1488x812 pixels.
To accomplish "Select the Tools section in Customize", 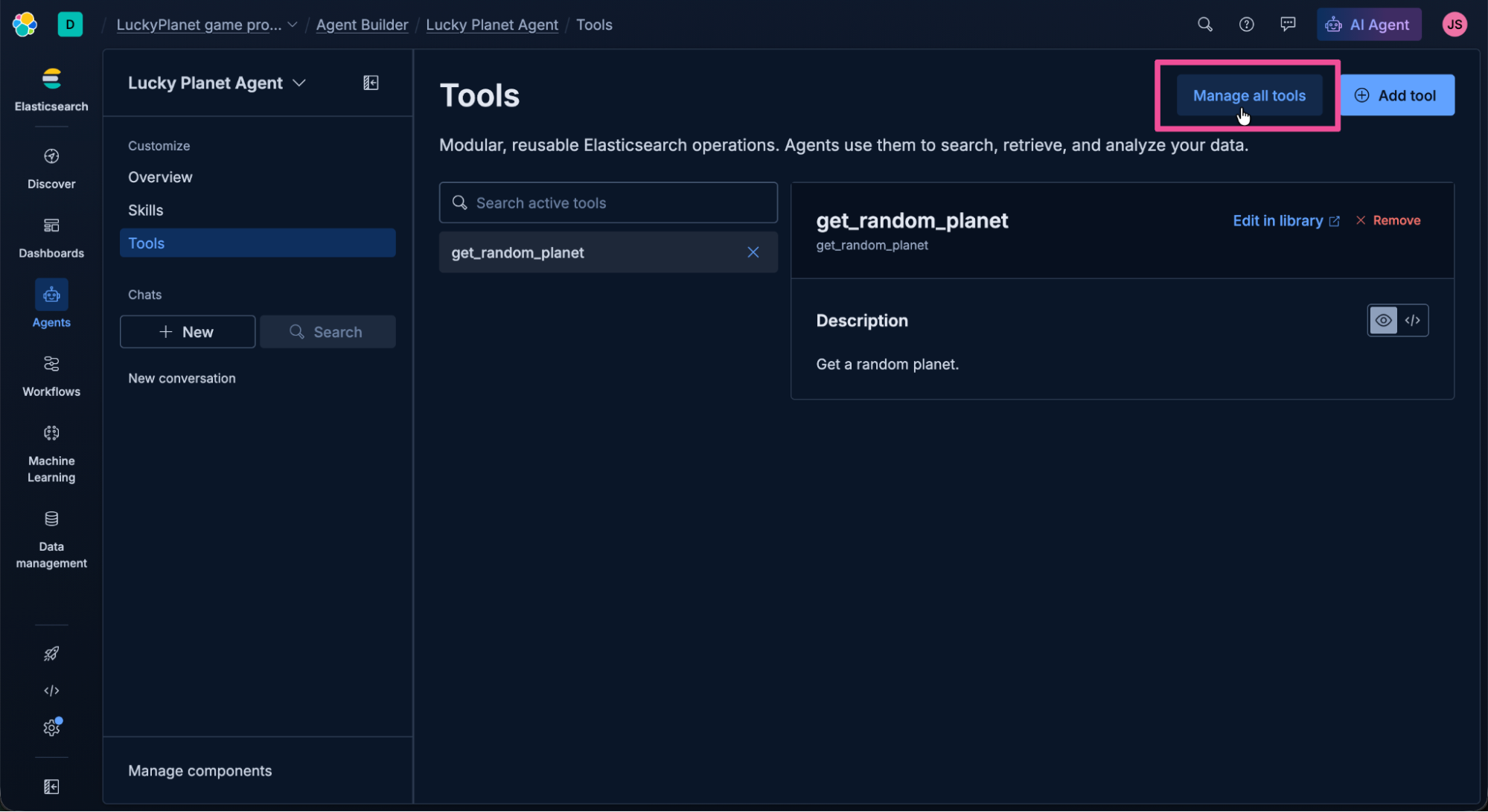I will click(x=258, y=243).
